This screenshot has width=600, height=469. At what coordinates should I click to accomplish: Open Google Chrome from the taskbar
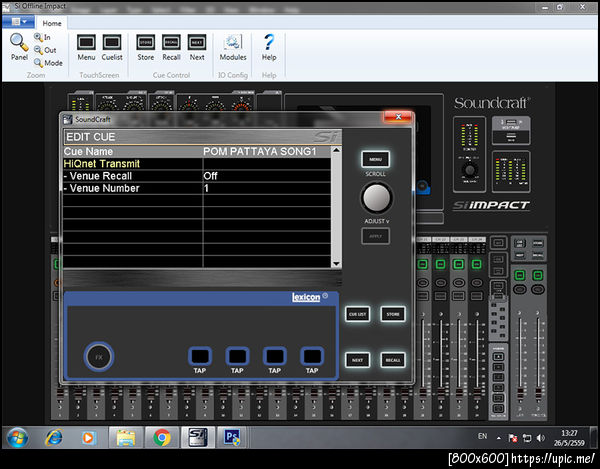point(162,437)
